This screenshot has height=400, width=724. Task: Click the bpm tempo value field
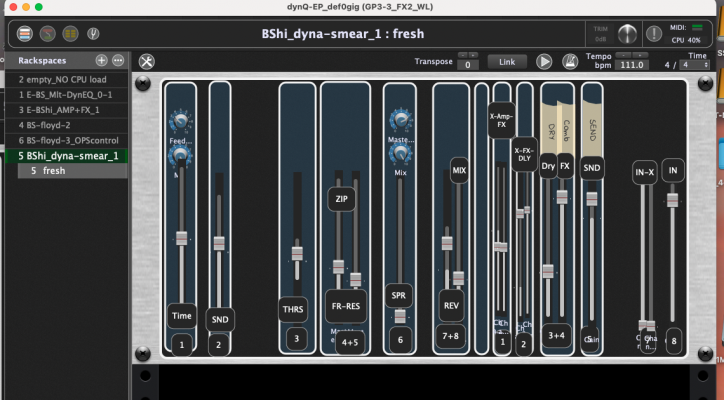(632, 65)
